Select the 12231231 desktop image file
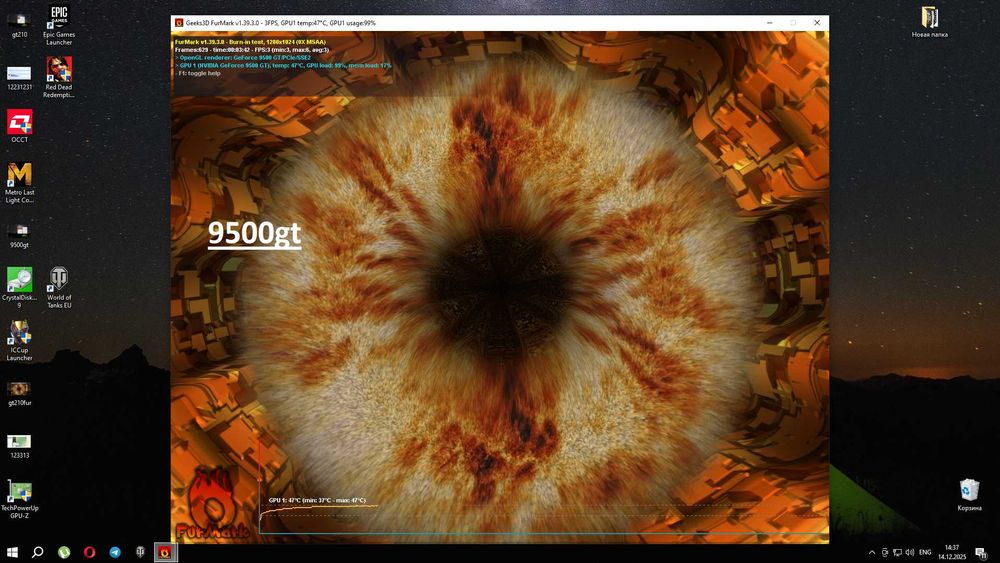1000x563 pixels. 19,78
